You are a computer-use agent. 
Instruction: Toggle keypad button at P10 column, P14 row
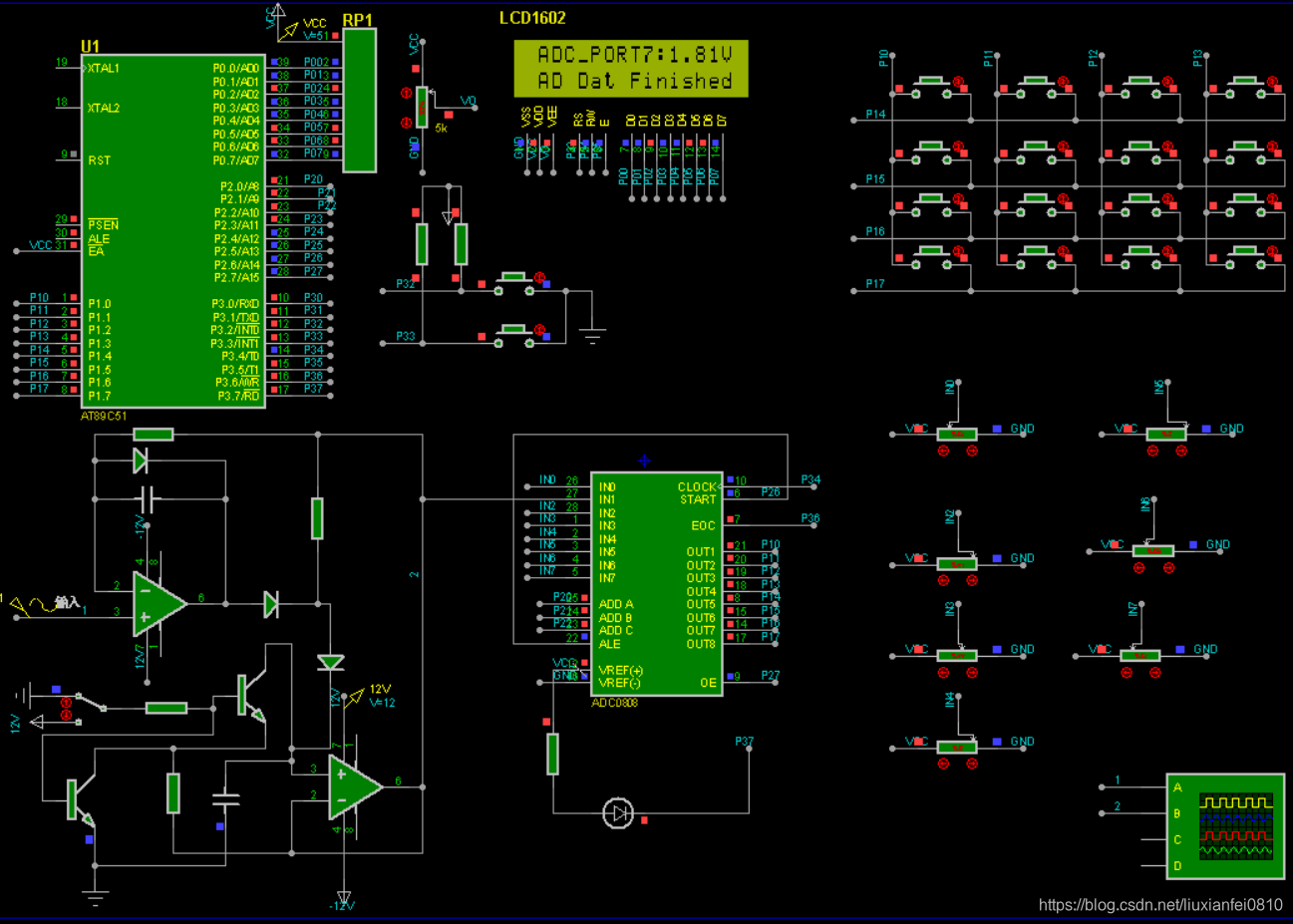pyautogui.click(x=932, y=87)
